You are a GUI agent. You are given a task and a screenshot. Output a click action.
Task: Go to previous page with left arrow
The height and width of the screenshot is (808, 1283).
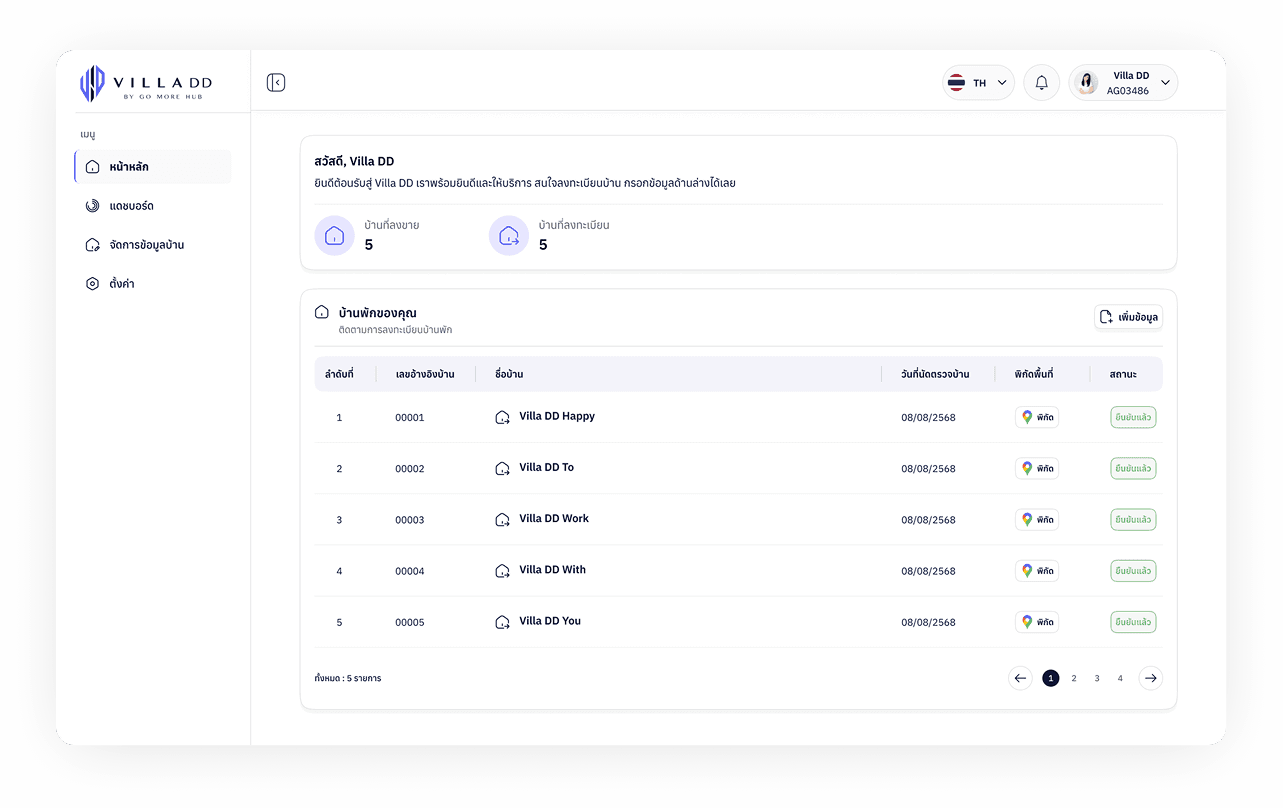tap(1020, 678)
